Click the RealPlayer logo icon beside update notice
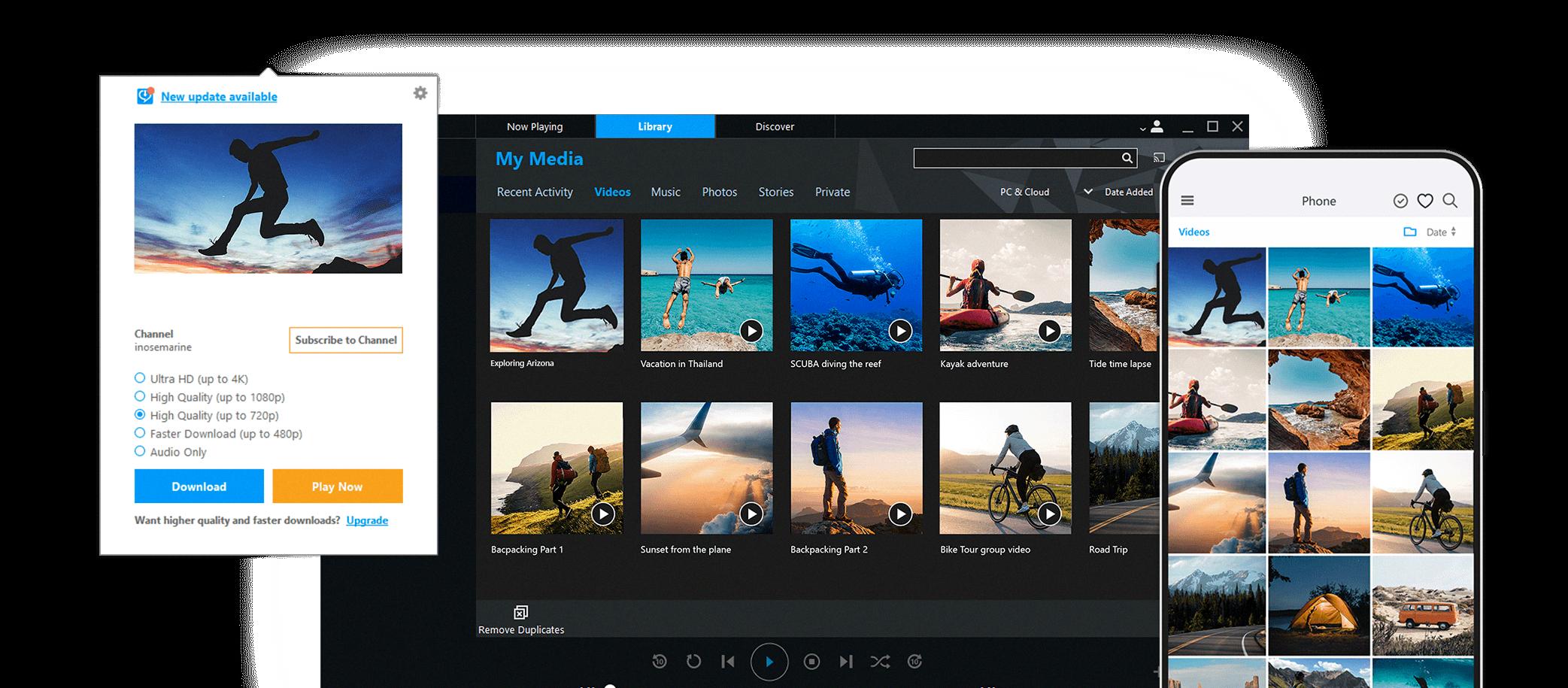This screenshot has width=1568, height=688. [145, 96]
